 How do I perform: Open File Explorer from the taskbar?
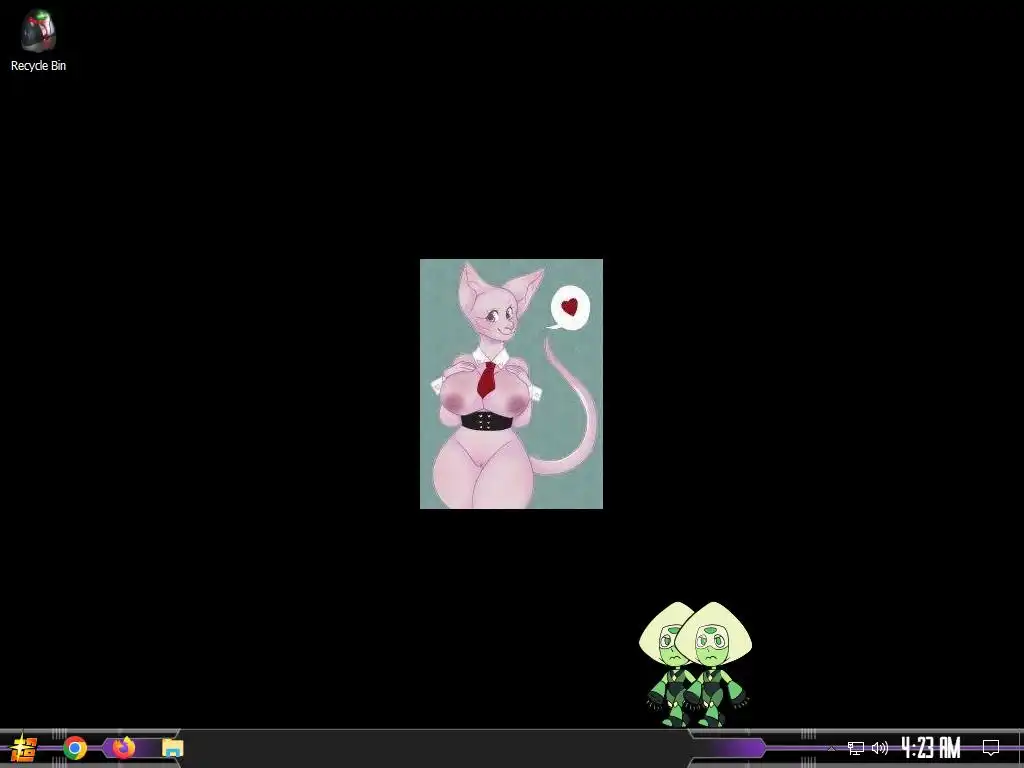[x=172, y=748]
